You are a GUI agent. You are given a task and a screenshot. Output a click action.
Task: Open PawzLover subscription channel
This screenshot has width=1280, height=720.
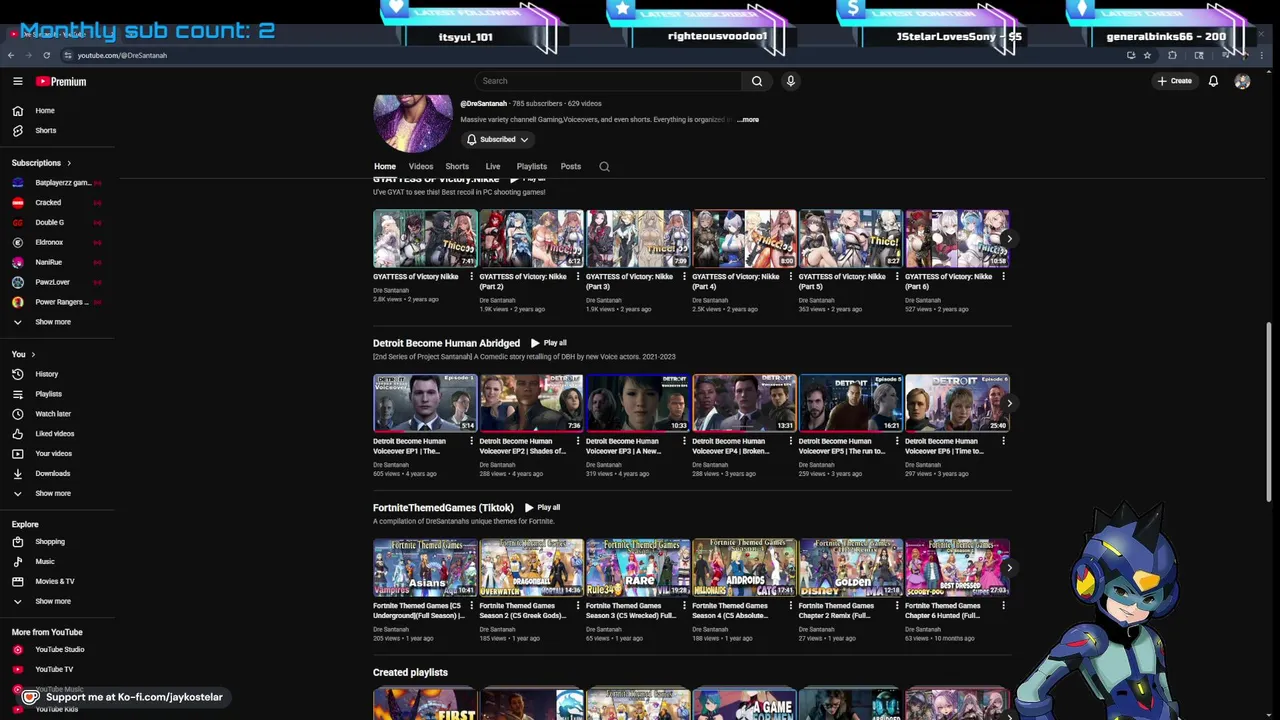52,282
